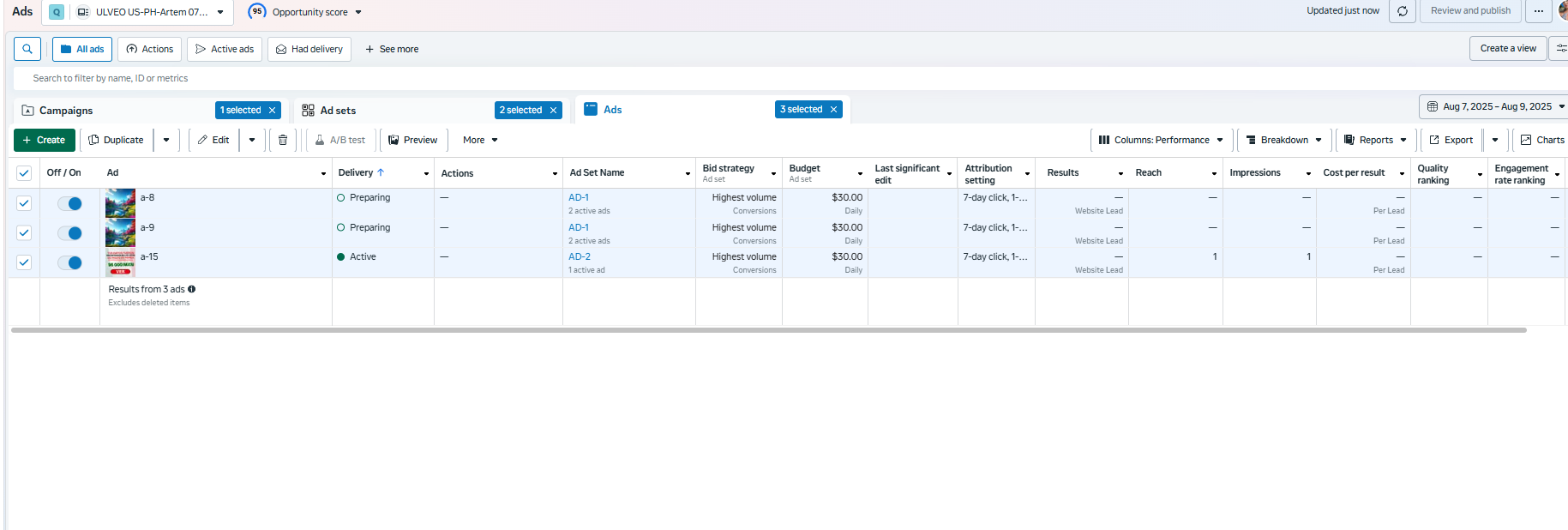Select the All ads view tab
This screenshot has height=530, width=1568.
pyautogui.click(x=82, y=49)
